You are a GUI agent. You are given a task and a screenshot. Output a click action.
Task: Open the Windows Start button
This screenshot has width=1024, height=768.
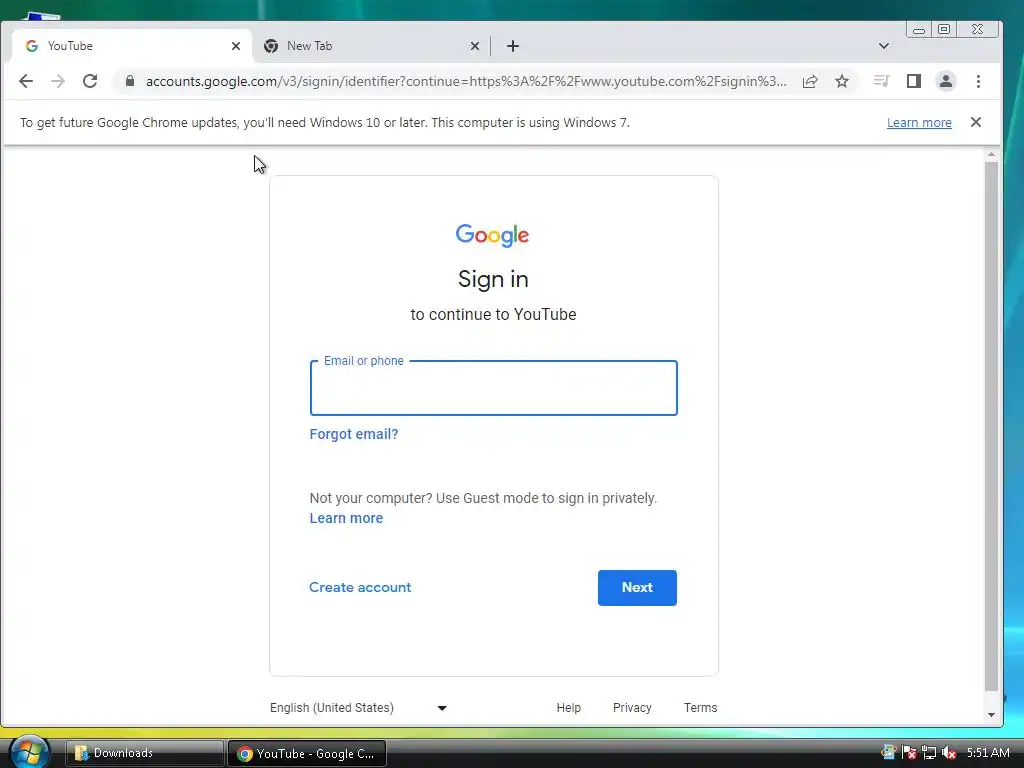click(28, 752)
